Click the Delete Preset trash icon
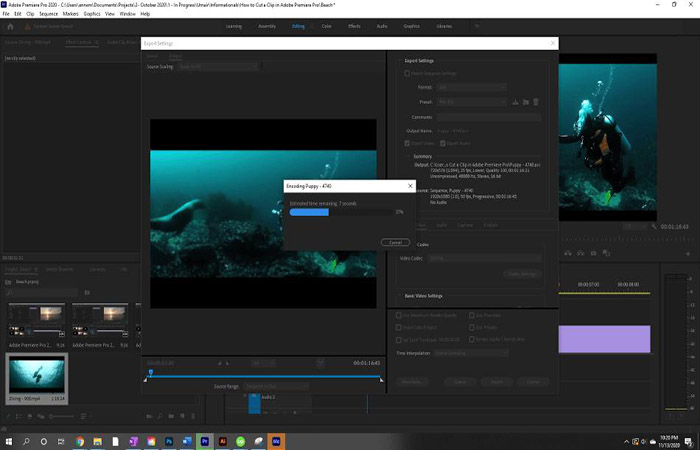The width and height of the screenshot is (700, 450). [x=536, y=102]
